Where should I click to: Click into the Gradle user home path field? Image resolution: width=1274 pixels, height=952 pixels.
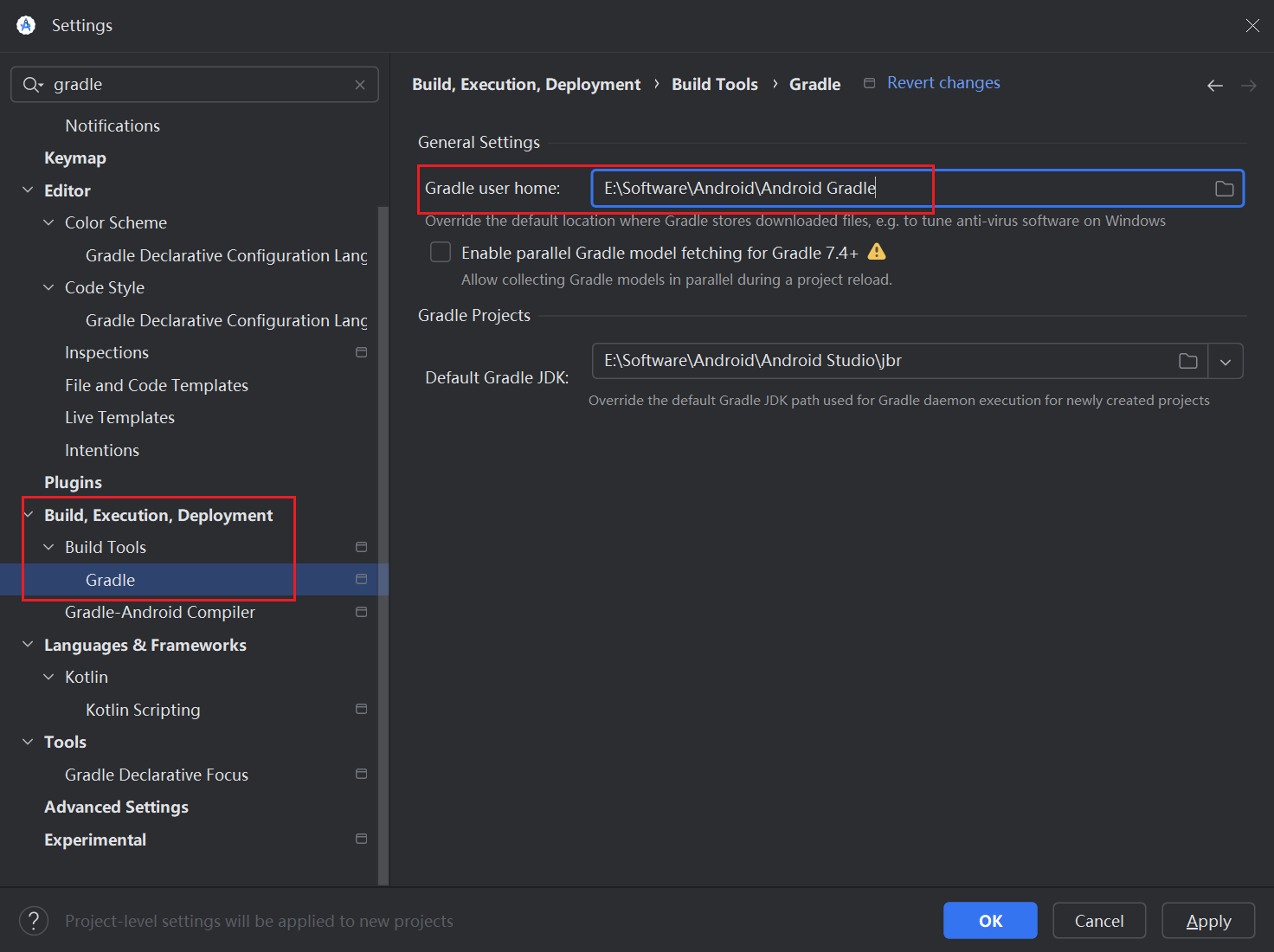tap(900, 189)
